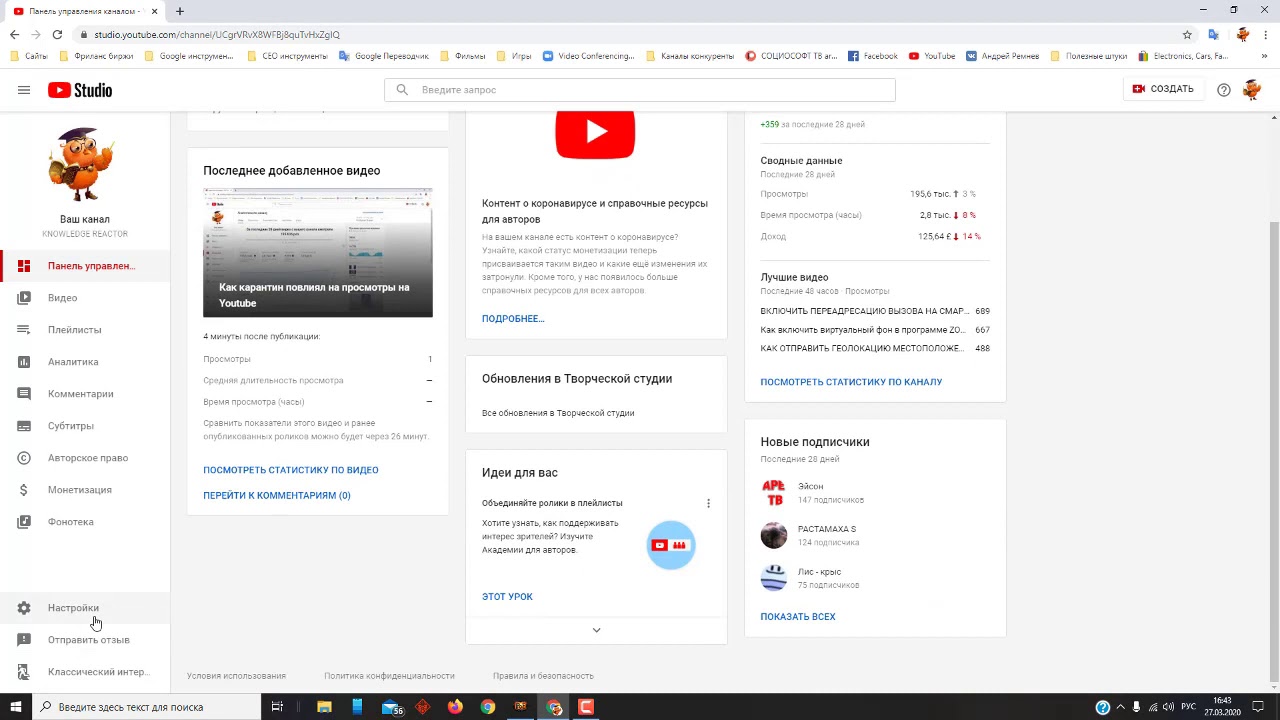This screenshot has width=1280, height=720.
Task: Expand the bookmarks bar overflow chevron
Action: (1265, 56)
